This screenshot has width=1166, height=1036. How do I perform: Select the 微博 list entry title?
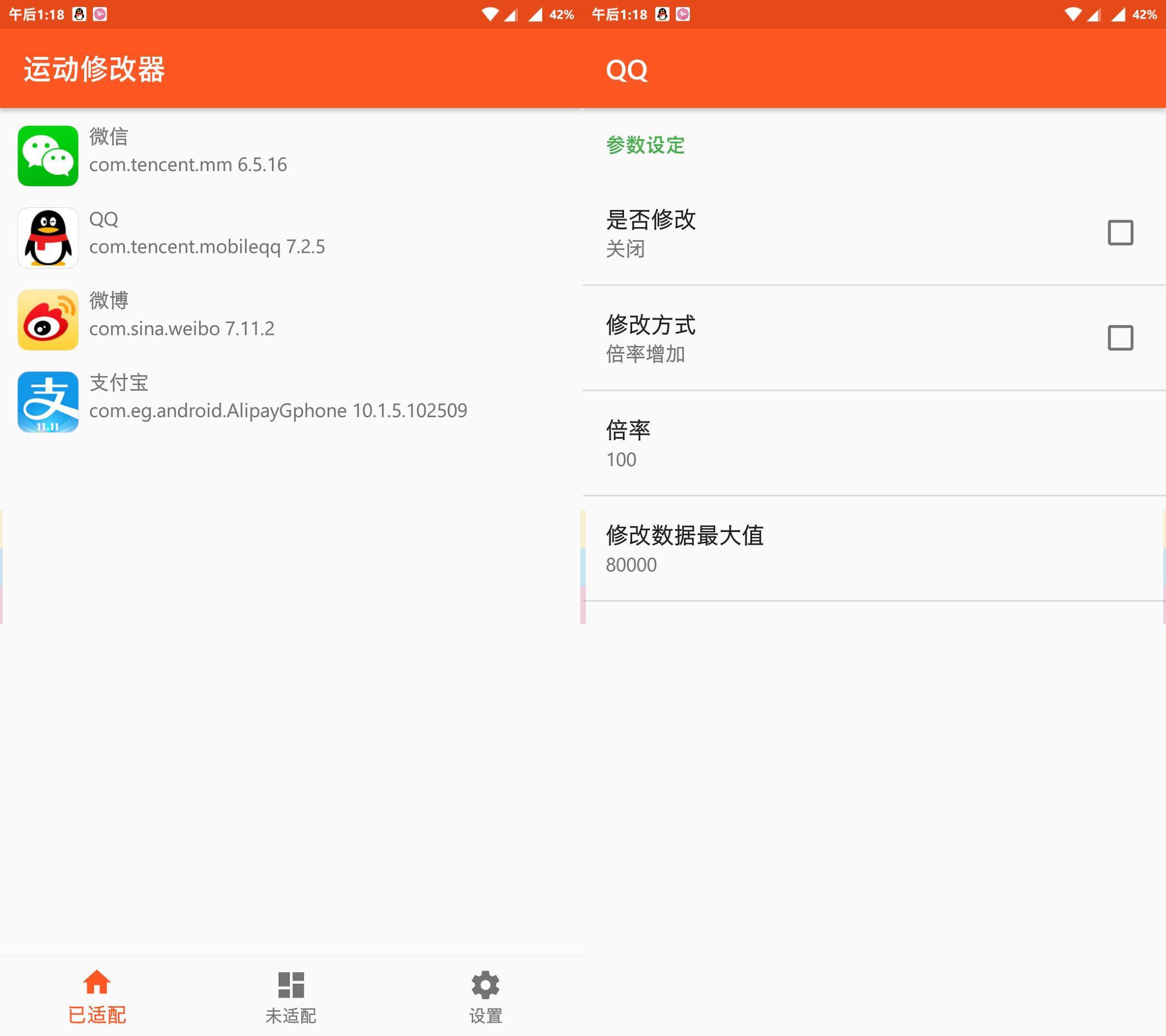pyautogui.click(x=109, y=300)
